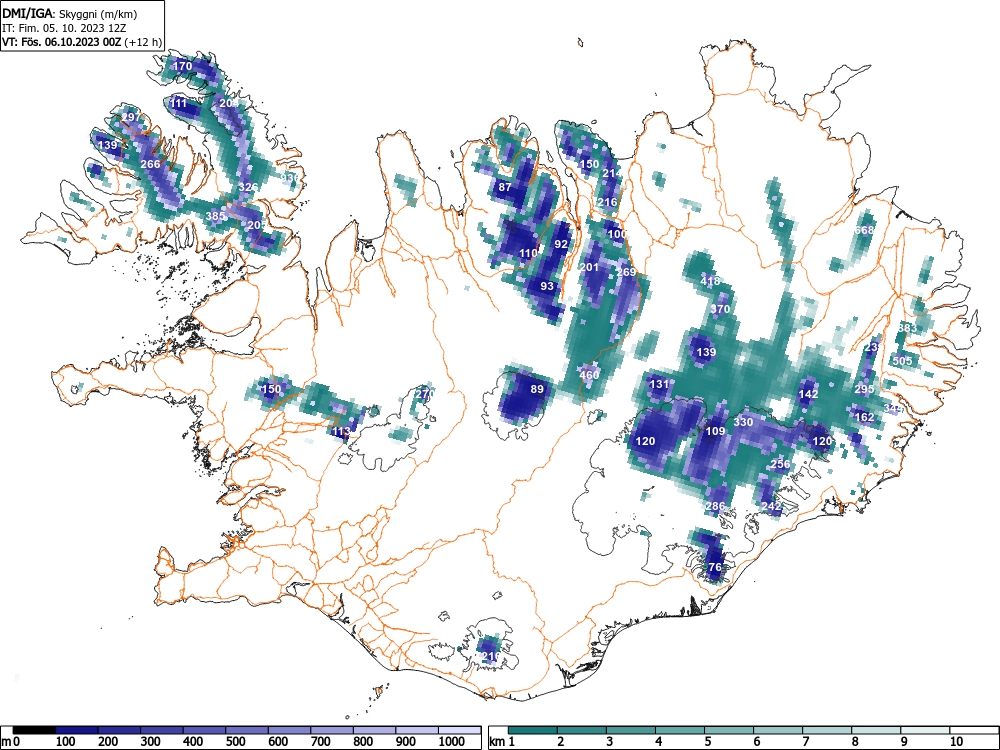The image size is (1000, 750).
Task: Select the map value label 142
Action: click(x=808, y=393)
